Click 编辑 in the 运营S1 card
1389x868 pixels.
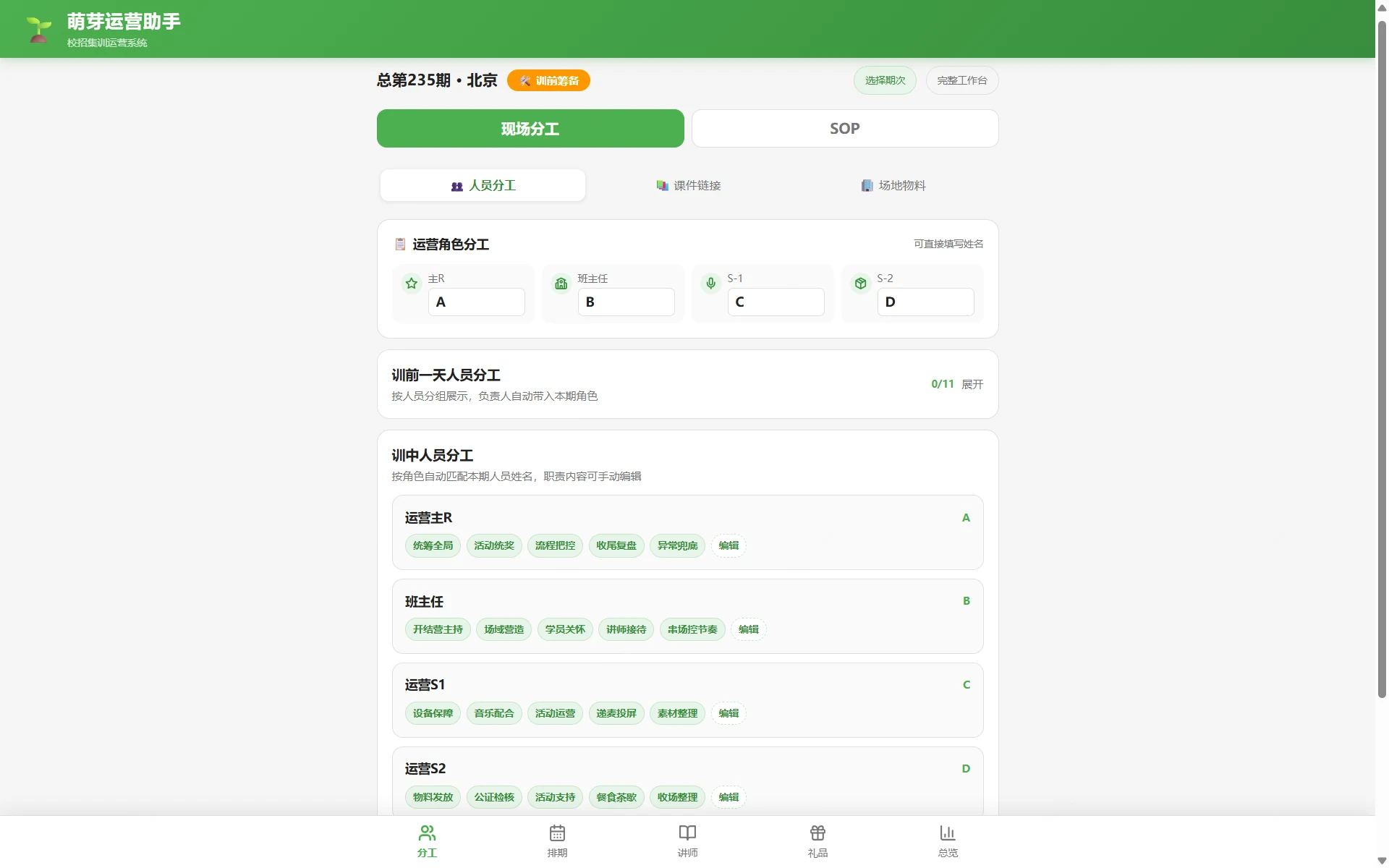[x=729, y=713]
